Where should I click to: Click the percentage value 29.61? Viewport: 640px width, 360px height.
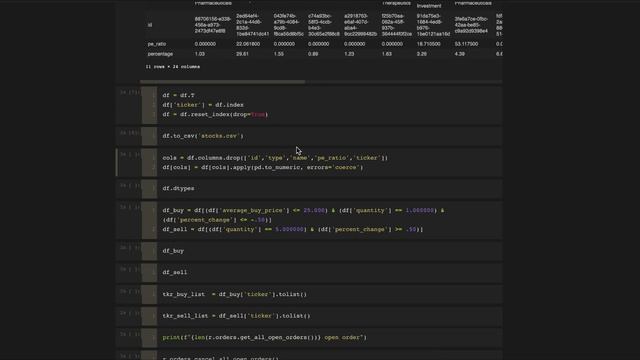[x=242, y=54]
